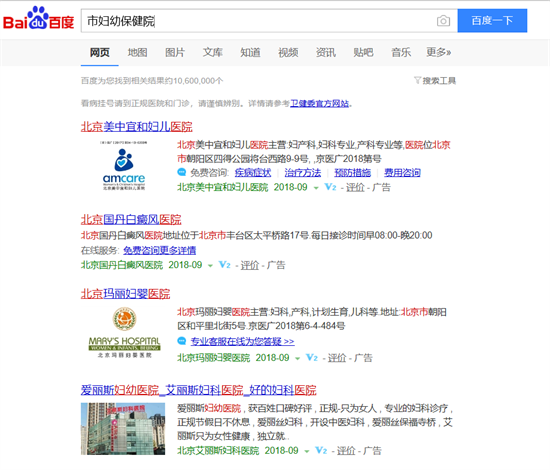This screenshot has height=470, width=550.
Task: Click V2 badge in 艾丽斯妇科 result
Action: pos(321,450)
